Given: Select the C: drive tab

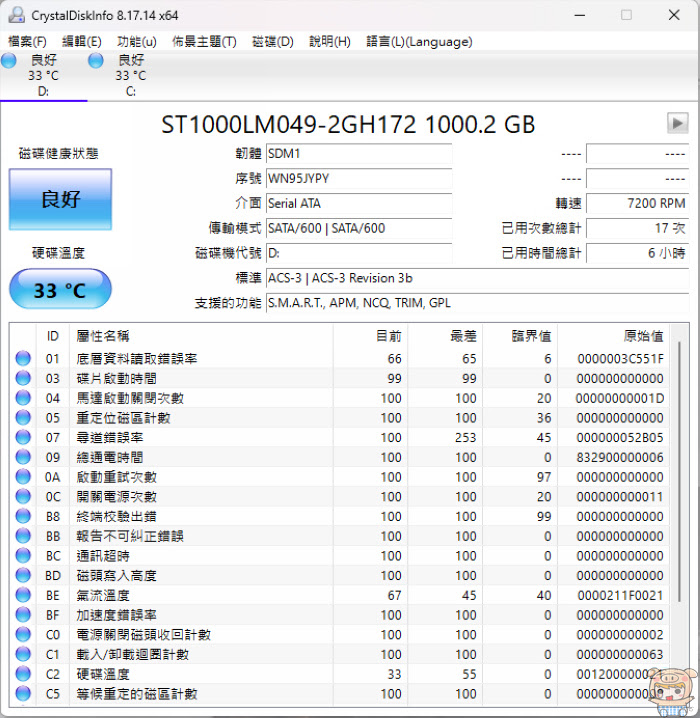Looking at the screenshot, I should pyautogui.click(x=131, y=76).
